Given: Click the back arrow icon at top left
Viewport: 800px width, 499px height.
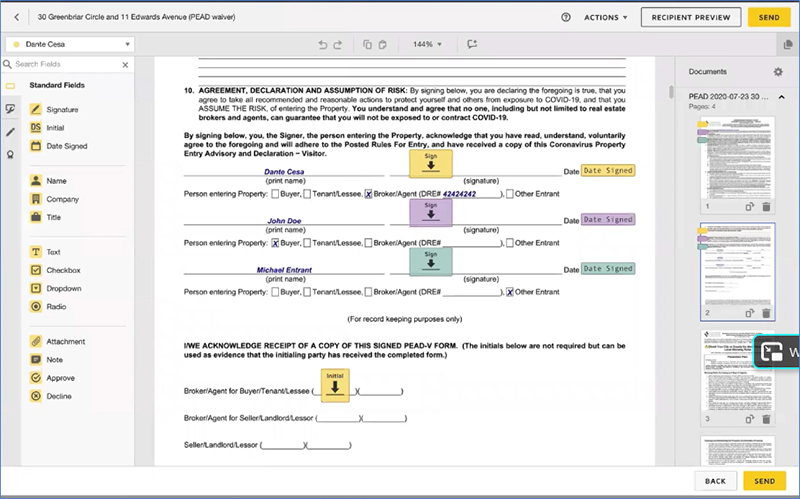Looking at the screenshot, I should click(x=16, y=17).
